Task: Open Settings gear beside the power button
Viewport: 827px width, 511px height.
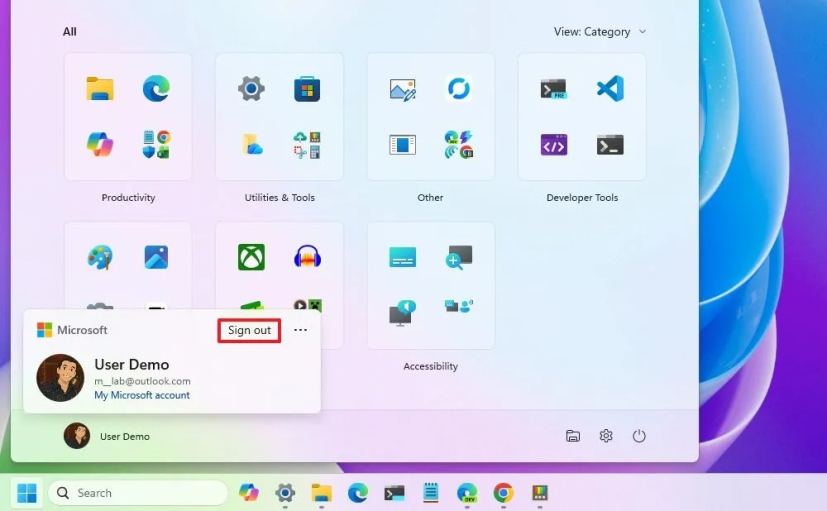Action: [x=606, y=436]
